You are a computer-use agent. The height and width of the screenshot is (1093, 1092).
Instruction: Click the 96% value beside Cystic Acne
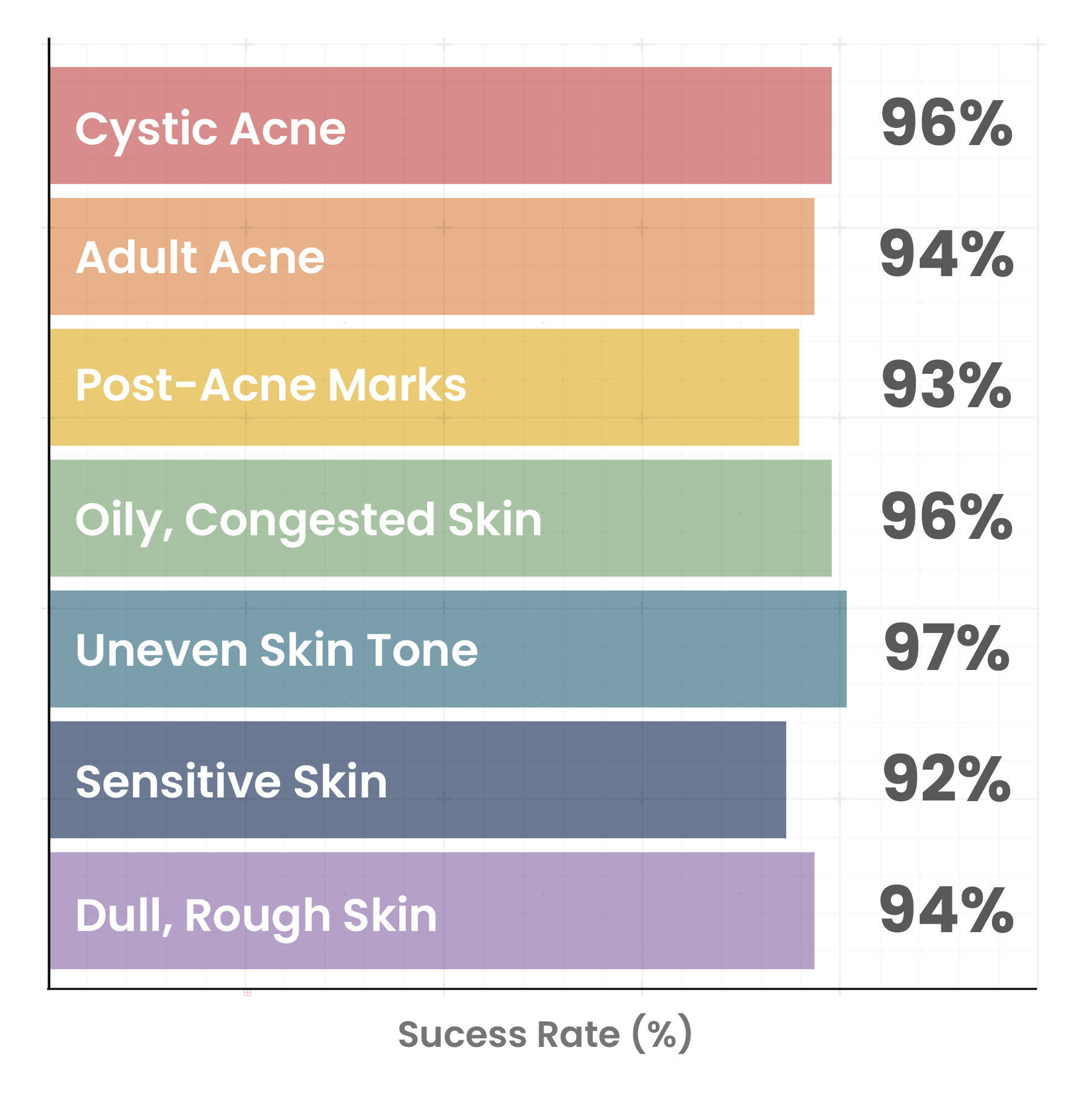pyautogui.click(x=946, y=124)
